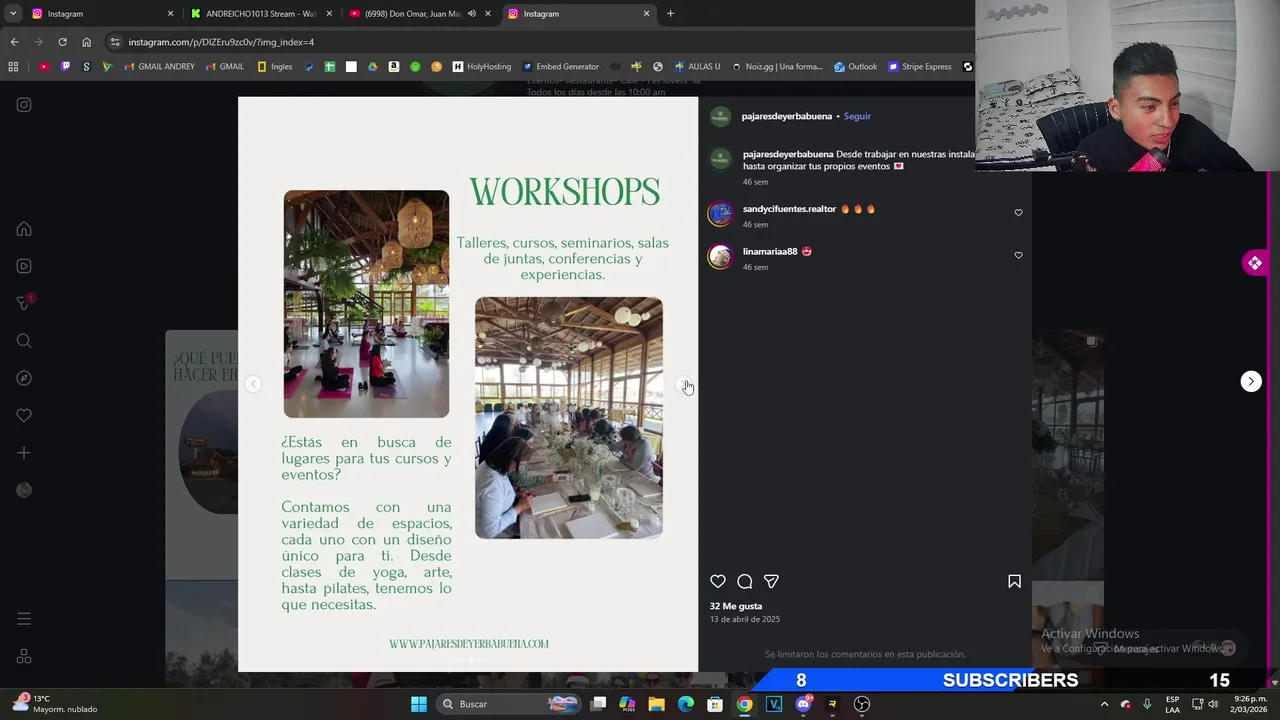Follow pajaresdeyerbabuena via Seguir

pyautogui.click(x=857, y=116)
